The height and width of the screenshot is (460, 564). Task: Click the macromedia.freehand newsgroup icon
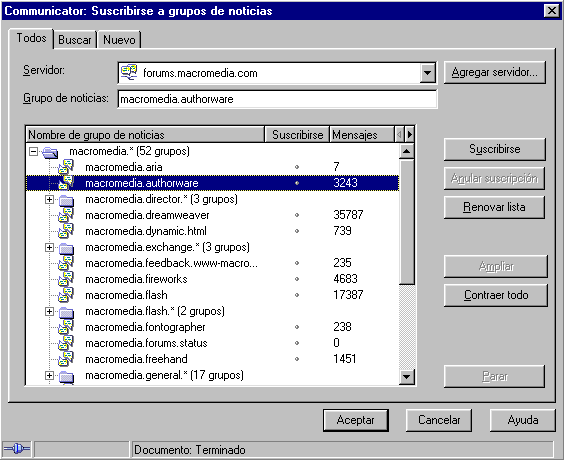(x=66, y=359)
